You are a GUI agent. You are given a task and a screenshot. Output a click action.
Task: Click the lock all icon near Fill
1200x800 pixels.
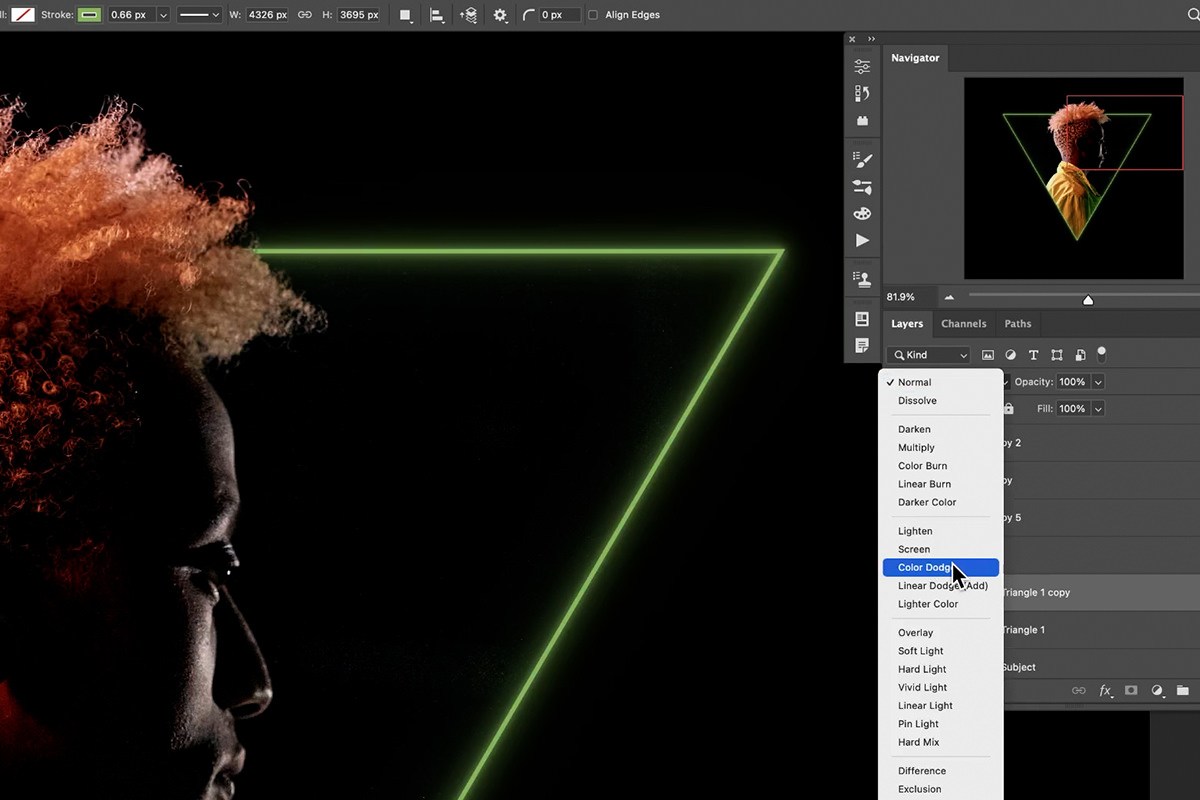pyautogui.click(x=1008, y=409)
